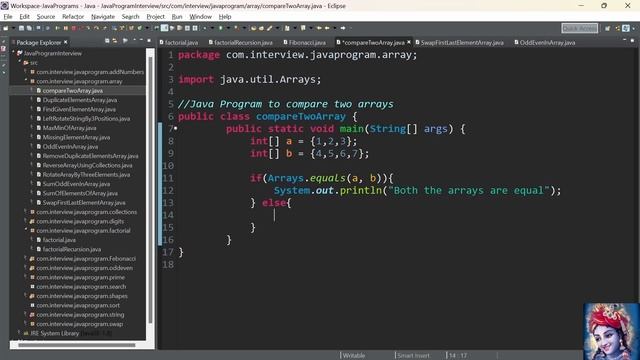Click the New file toolbar icon
The image size is (640, 360).
coord(6,28)
